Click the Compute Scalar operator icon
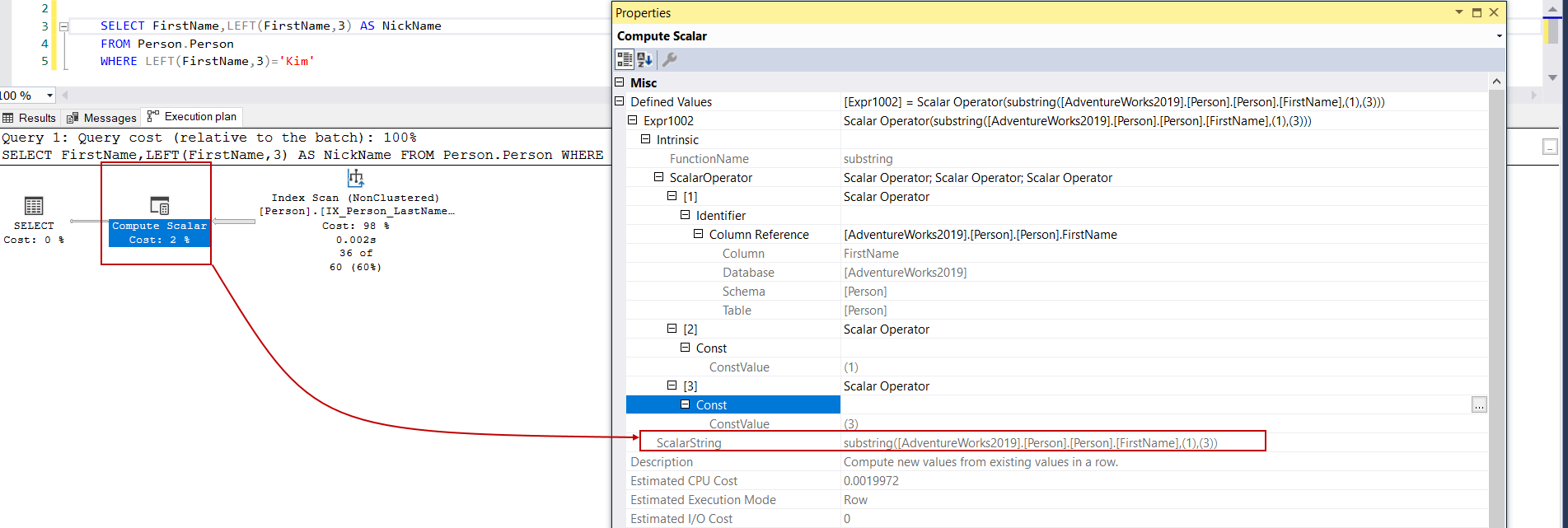The height and width of the screenshot is (528, 1568). (x=160, y=205)
